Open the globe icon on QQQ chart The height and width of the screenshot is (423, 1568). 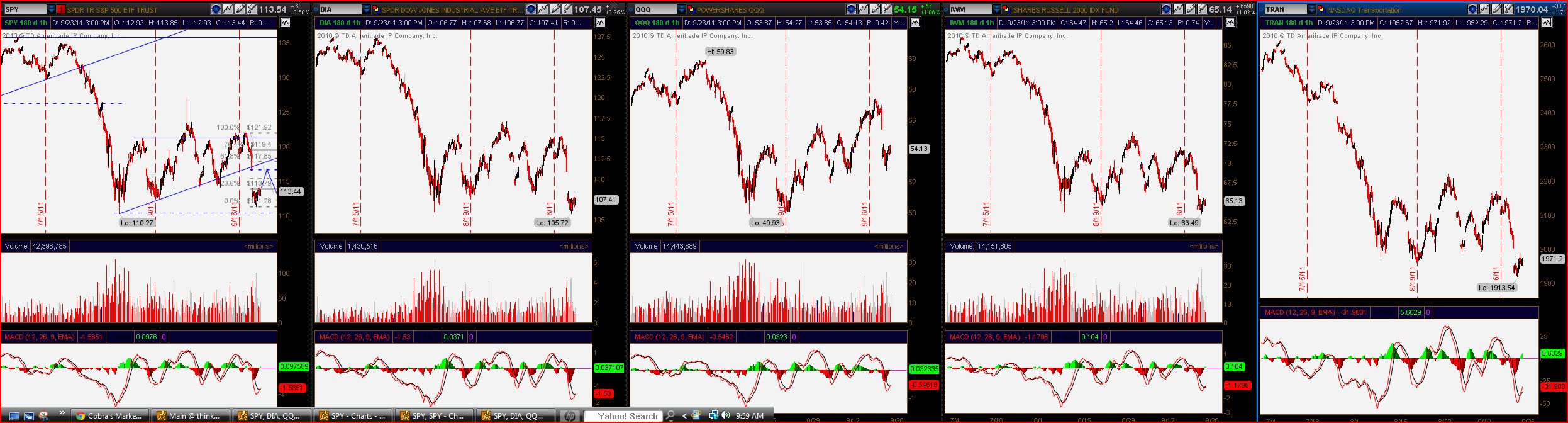pyautogui.click(x=851, y=9)
